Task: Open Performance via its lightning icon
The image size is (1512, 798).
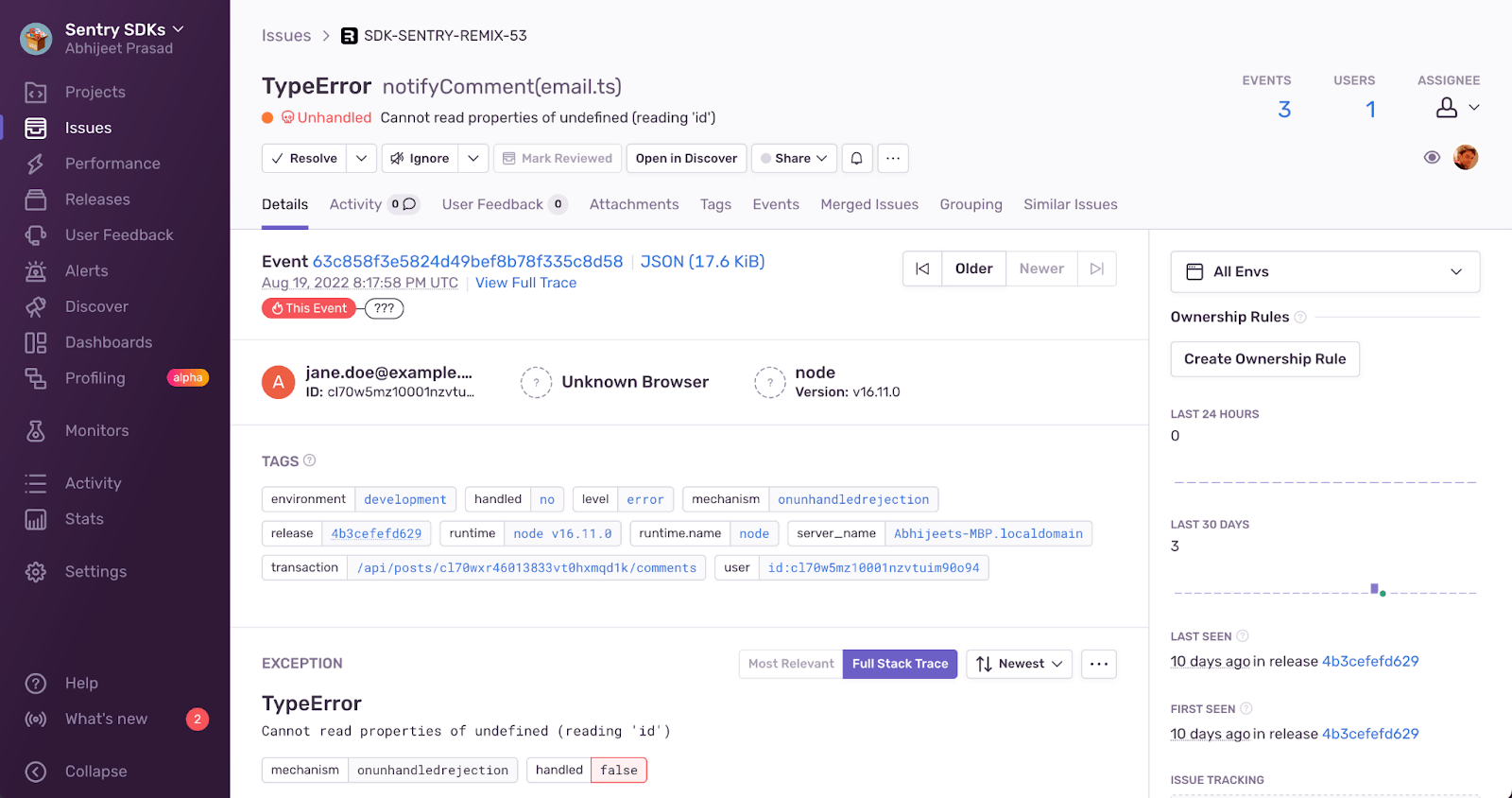Action: tap(36, 164)
